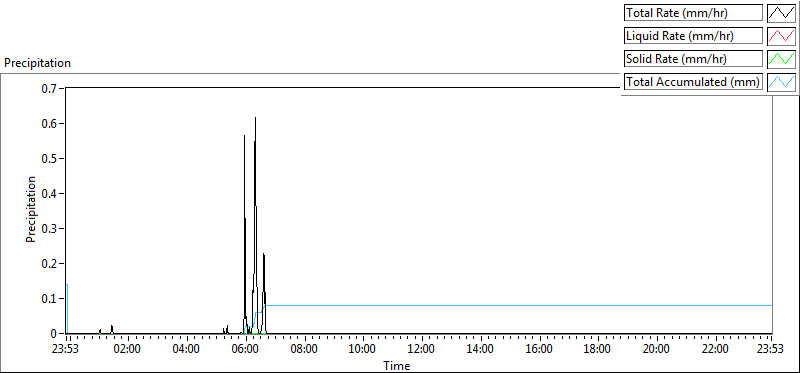Viewport: 800px width, 373px height.
Task: Click the 18:00 time axis marker
Action: click(x=597, y=350)
